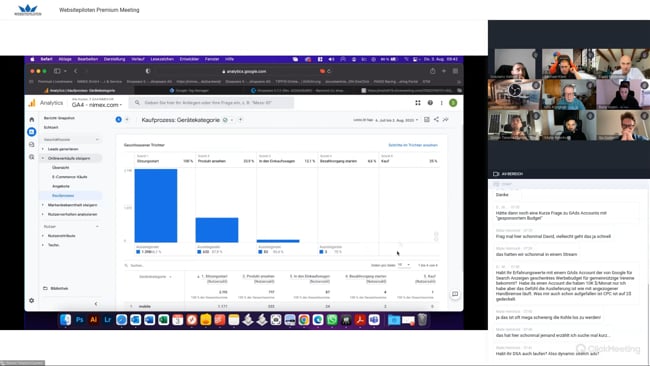Open the rows per page dropdown

click(x=404, y=265)
